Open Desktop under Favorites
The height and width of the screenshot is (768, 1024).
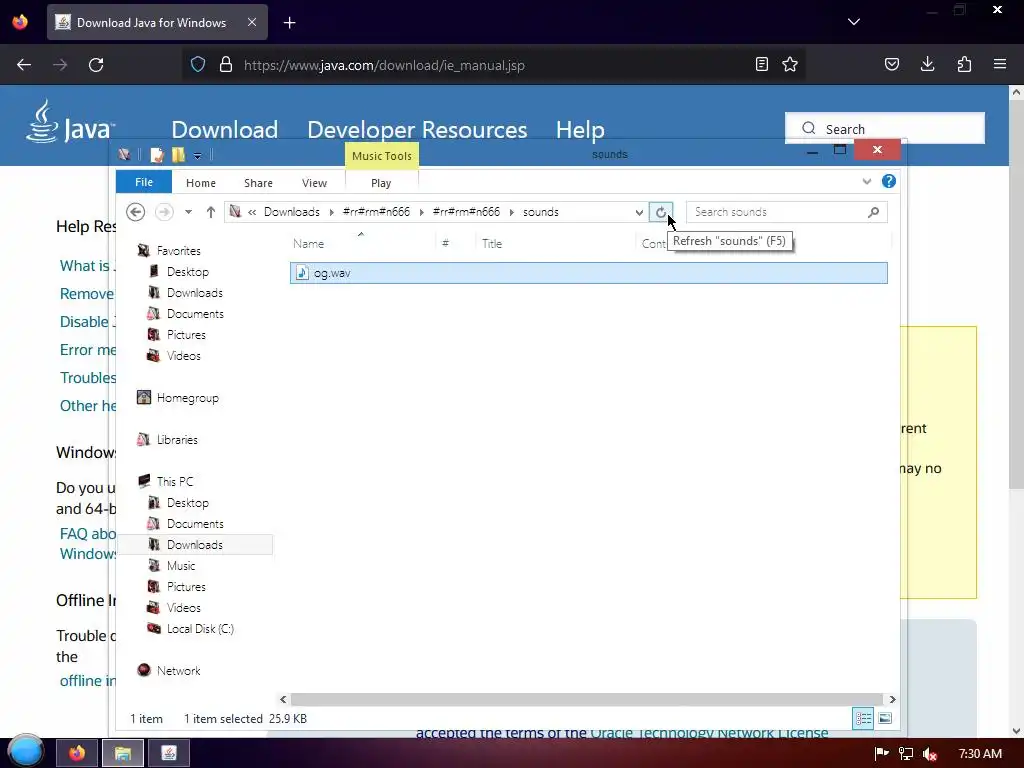(187, 272)
